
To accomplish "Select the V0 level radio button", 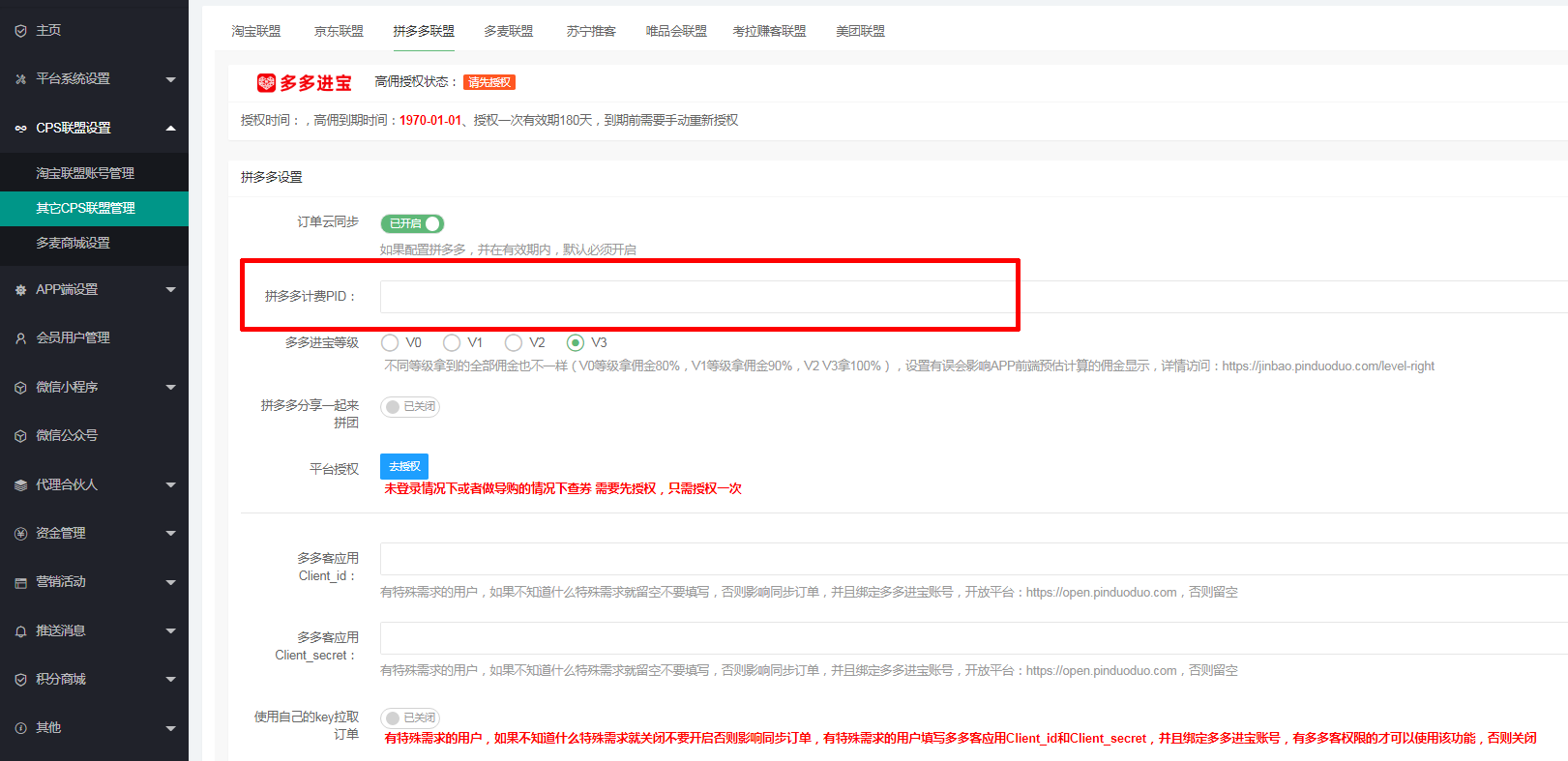I will pyautogui.click(x=390, y=342).
